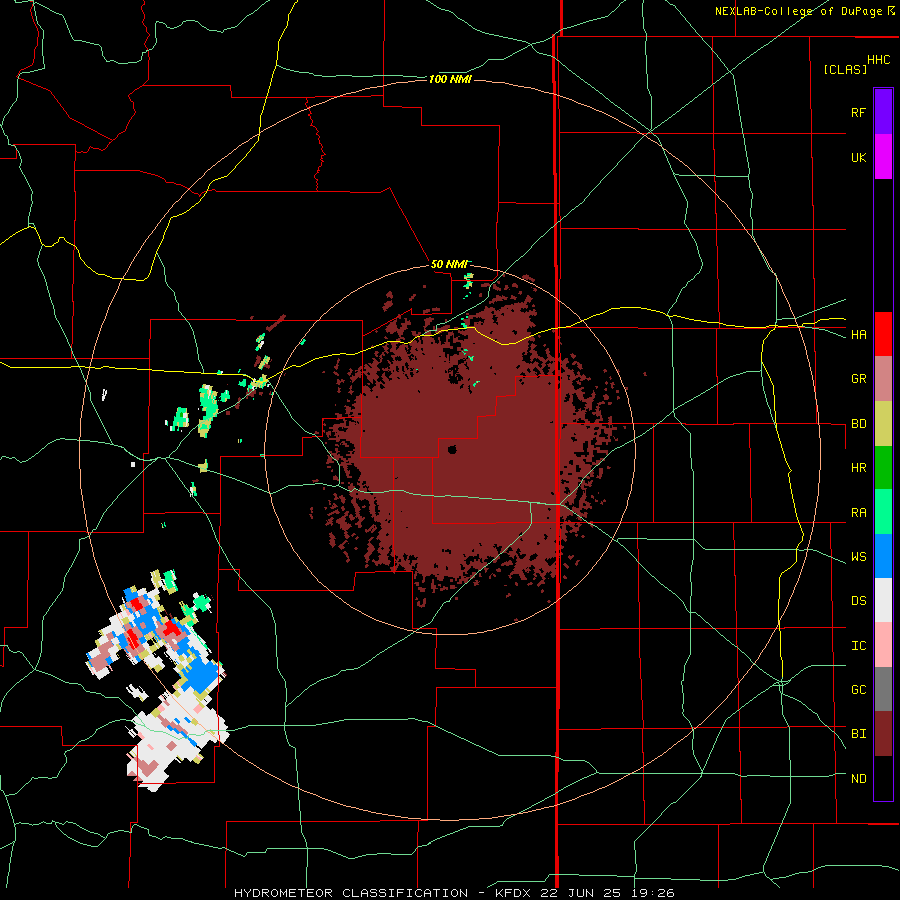
Task: Click the 'NEXLAB-College of DuPage' credit text
Action: point(798,11)
